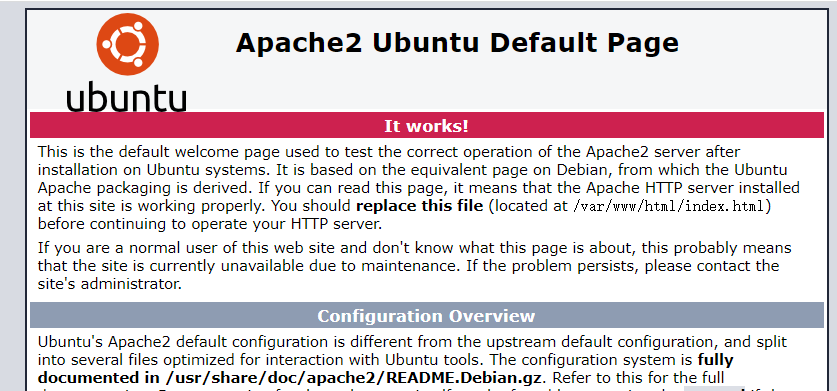Click the bold replace this file text

(x=420, y=206)
